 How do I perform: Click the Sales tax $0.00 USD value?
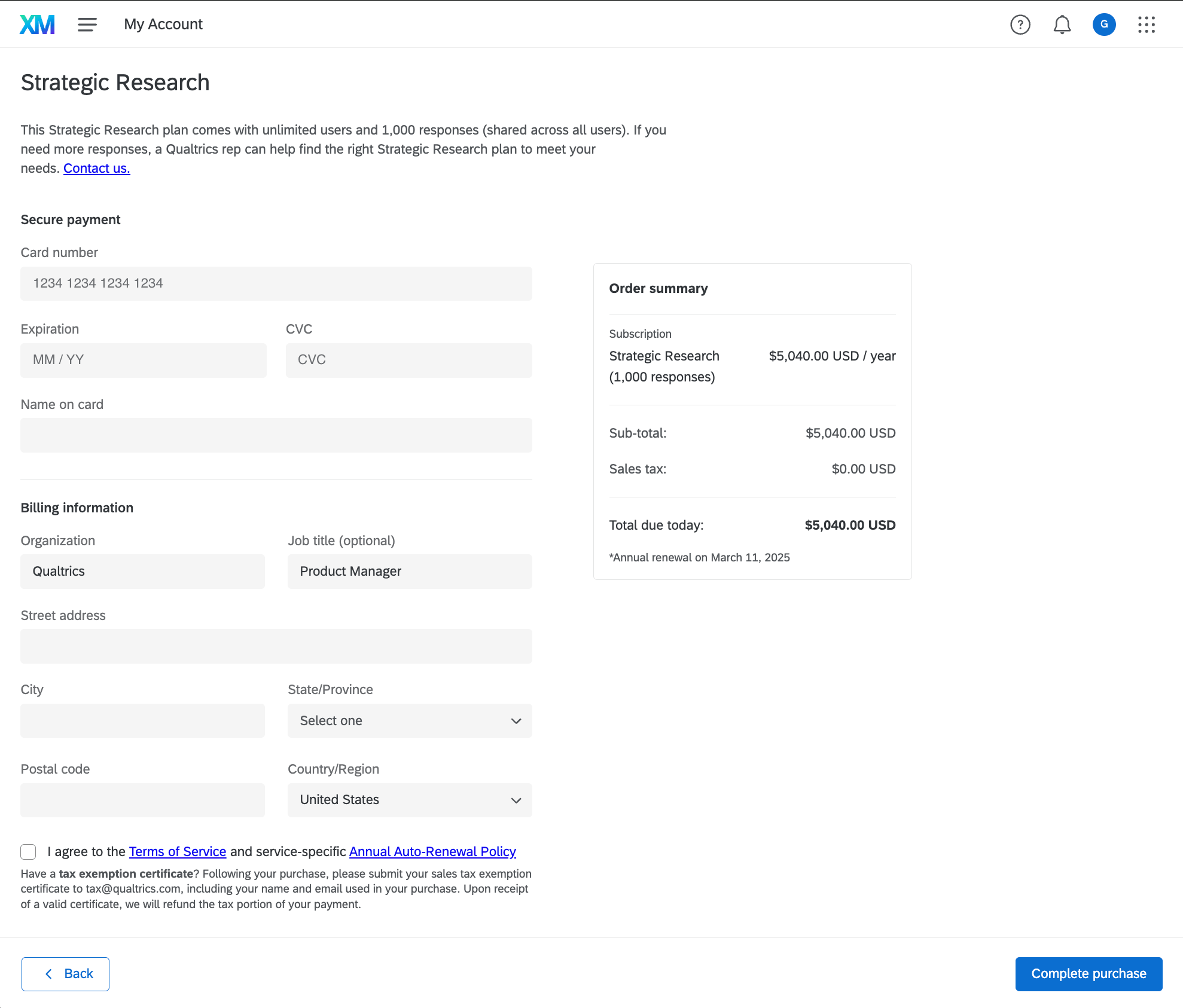click(864, 469)
